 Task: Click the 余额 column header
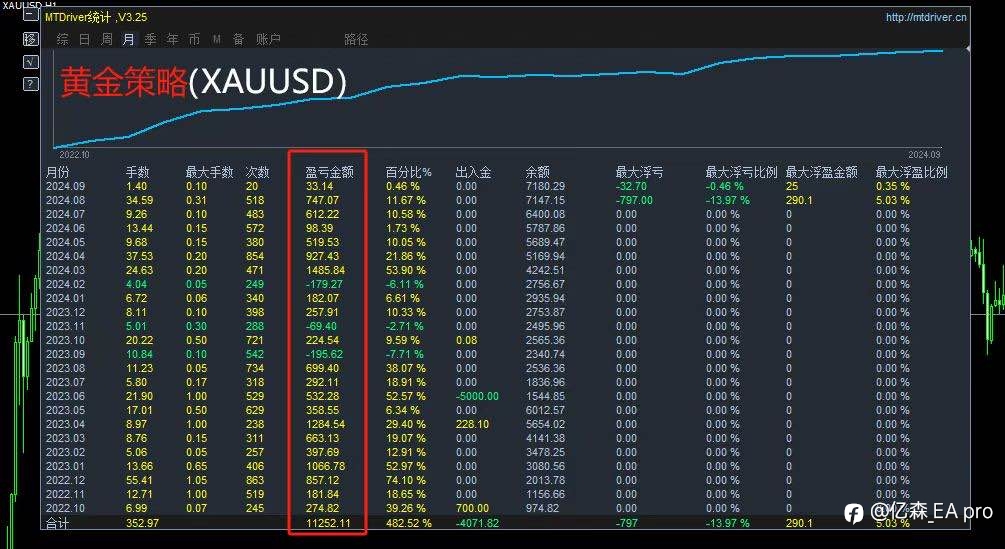tap(537, 172)
